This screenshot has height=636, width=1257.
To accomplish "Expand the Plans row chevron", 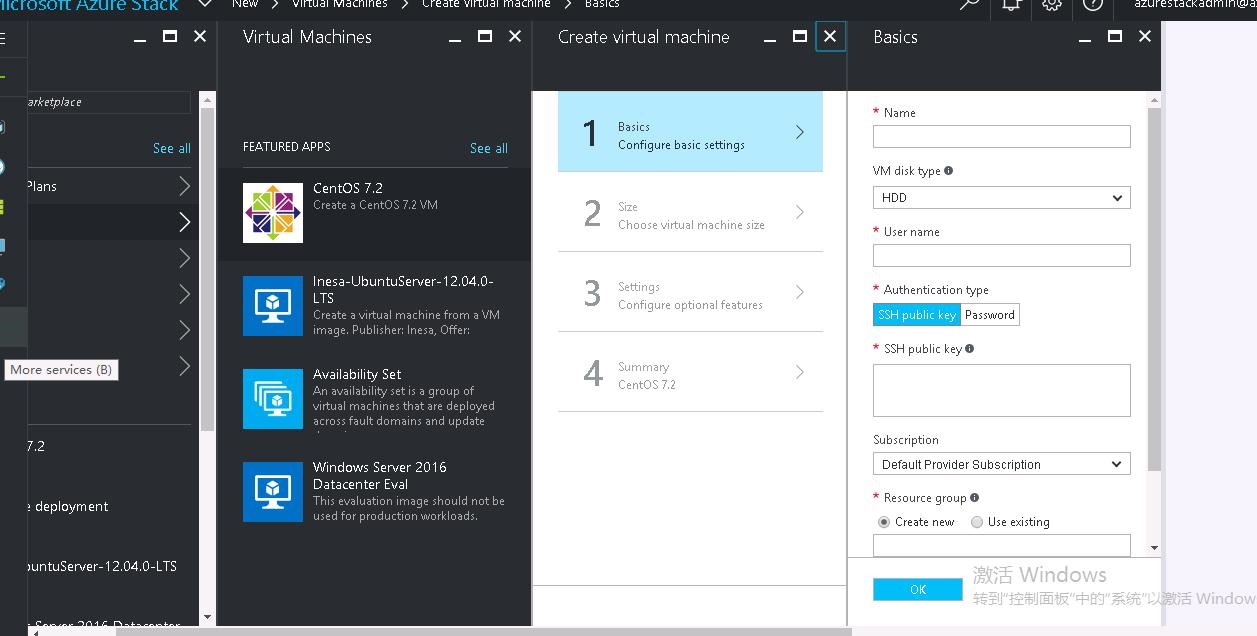I will click(184, 186).
